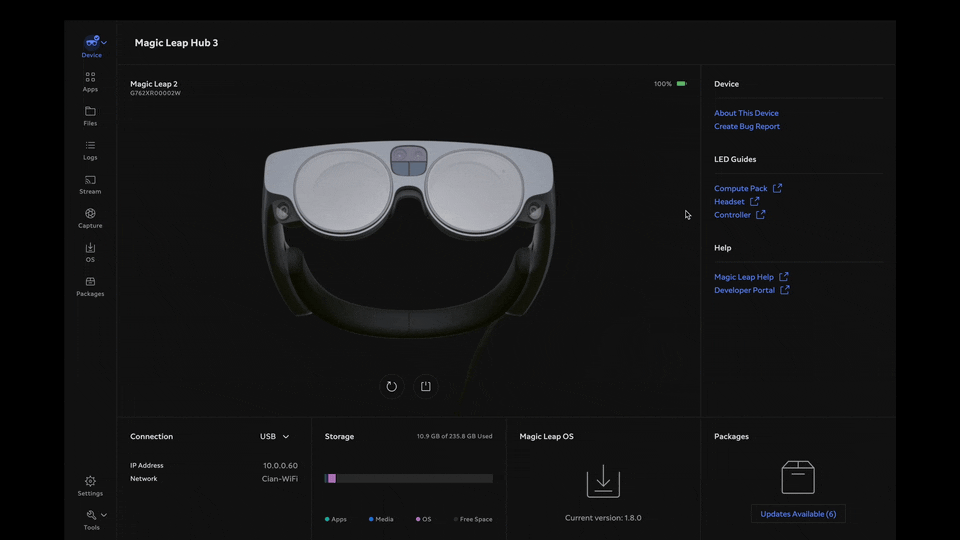Image resolution: width=960 pixels, height=540 pixels.
Task: Open the OS download section in sidebar
Action: tap(90, 252)
